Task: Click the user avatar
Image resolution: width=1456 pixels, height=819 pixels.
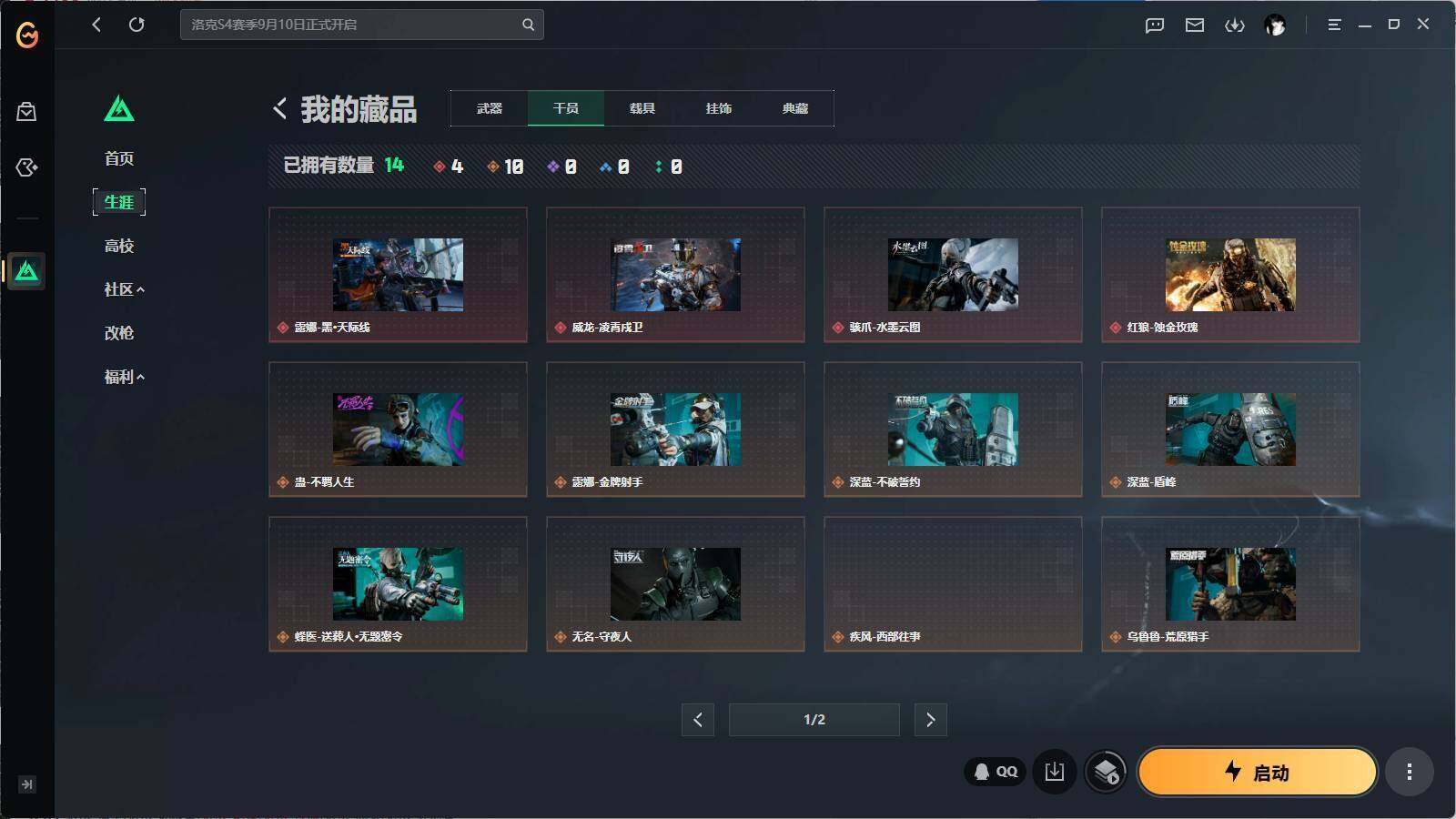Action: coord(1275,25)
